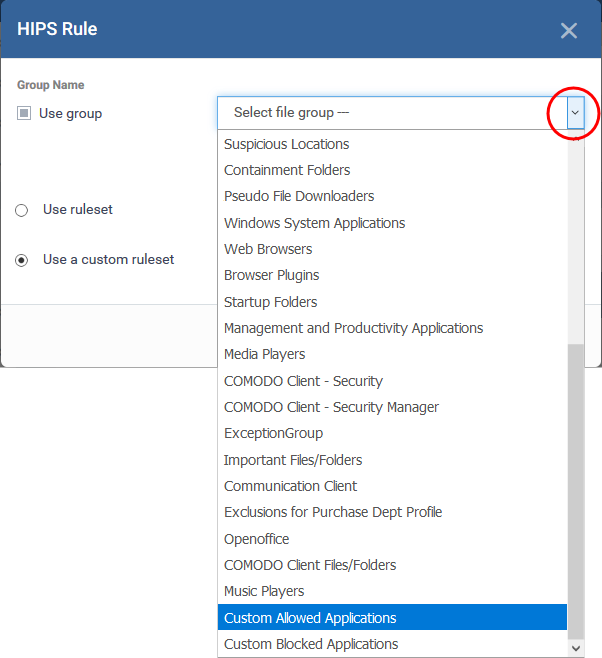Choose Management and Productivity Applications
This screenshot has height=658, width=602.
point(353,328)
